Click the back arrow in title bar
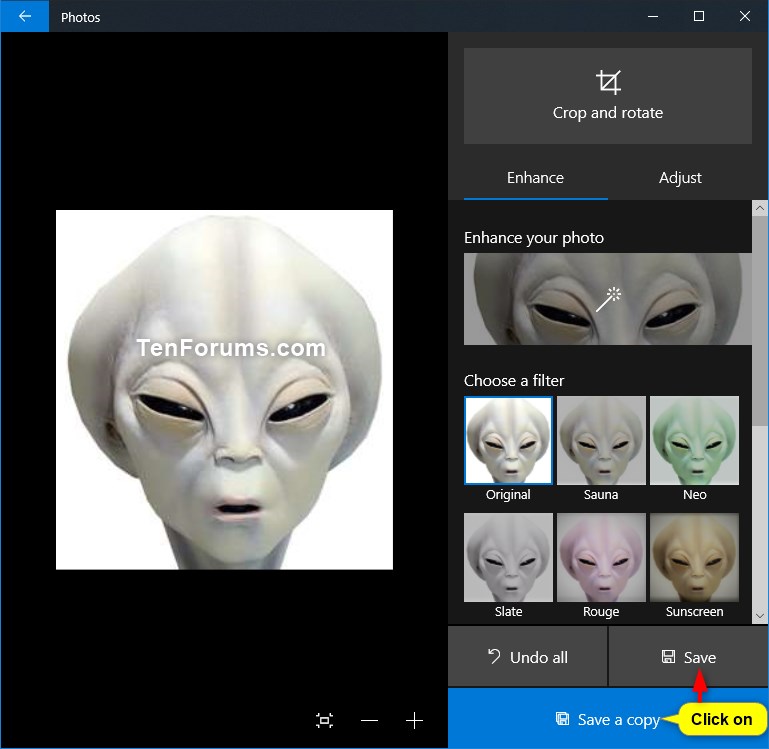The width and height of the screenshot is (769, 749). tap(25, 16)
